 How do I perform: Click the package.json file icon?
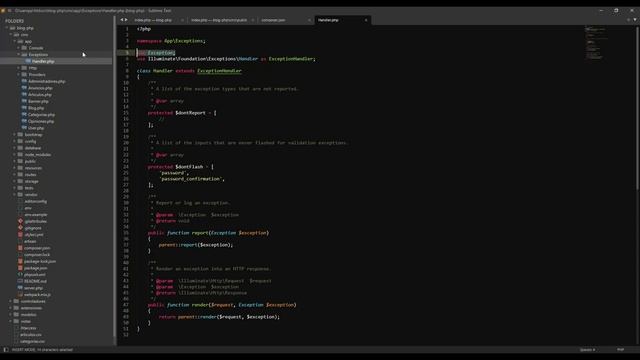pyautogui.click(x=20, y=268)
